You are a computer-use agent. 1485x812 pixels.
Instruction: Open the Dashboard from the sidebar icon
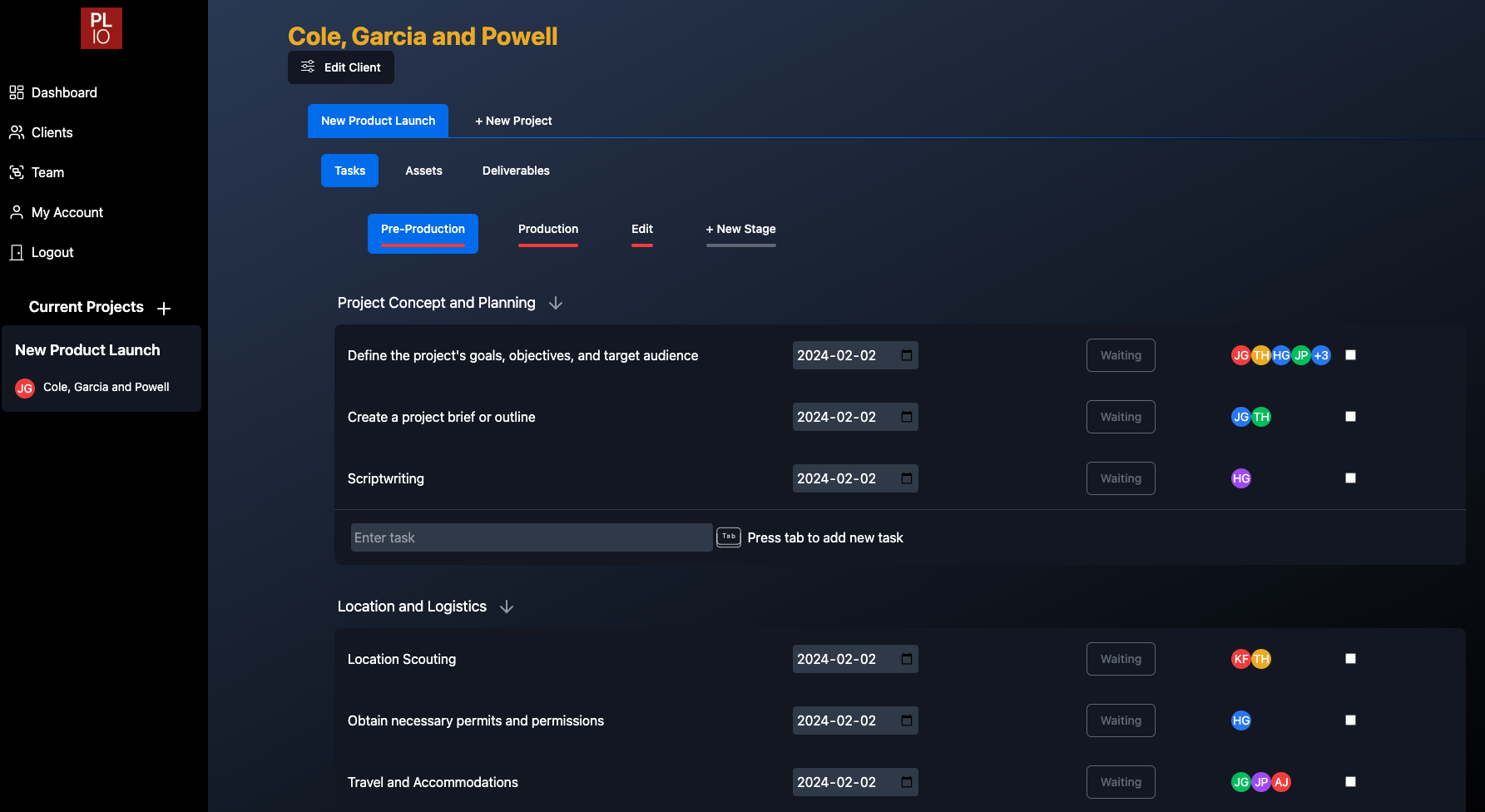[x=17, y=92]
